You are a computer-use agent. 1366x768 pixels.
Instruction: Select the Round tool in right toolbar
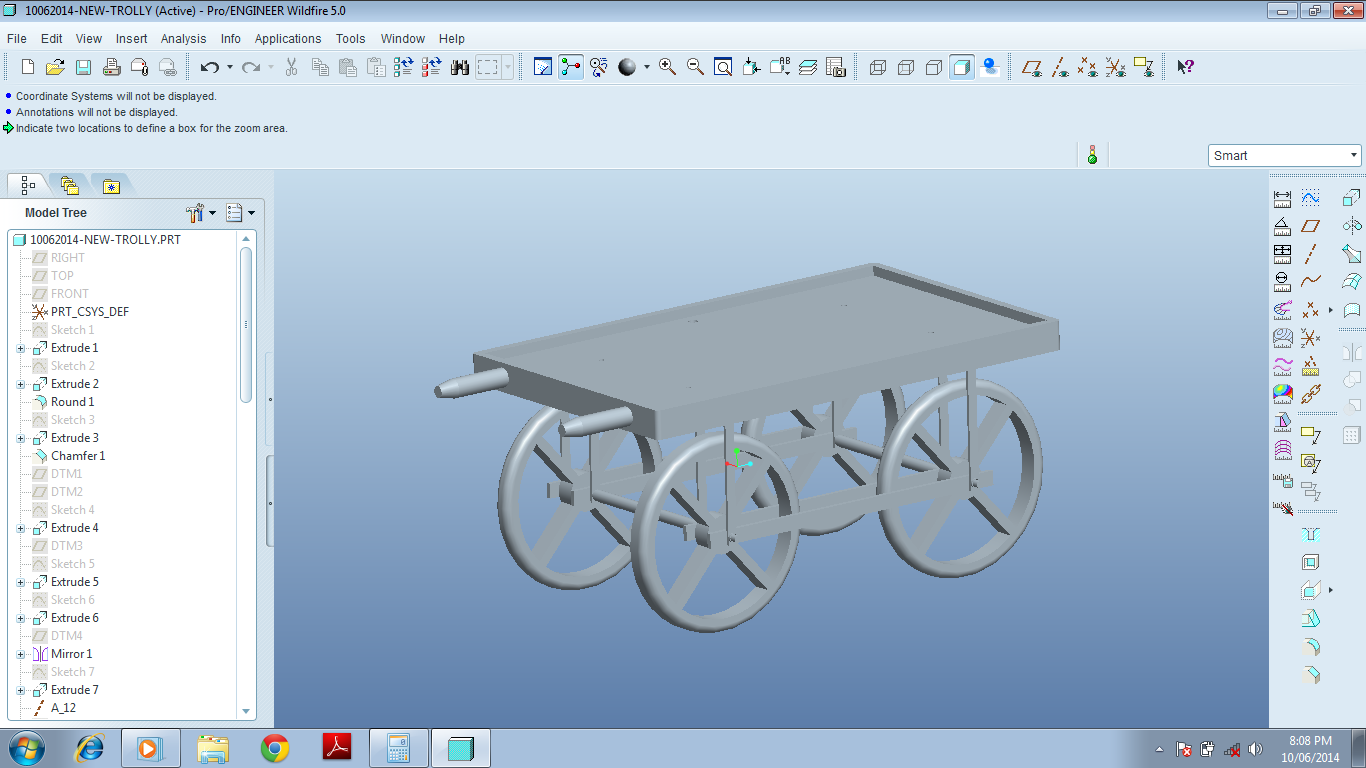[x=1310, y=646]
